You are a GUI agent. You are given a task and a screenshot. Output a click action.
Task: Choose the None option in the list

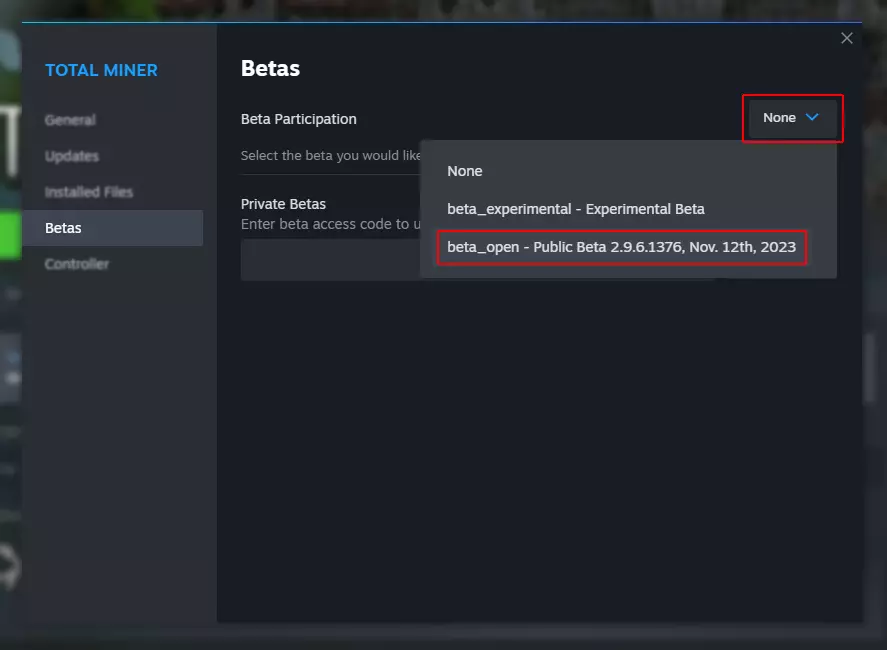click(x=465, y=171)
